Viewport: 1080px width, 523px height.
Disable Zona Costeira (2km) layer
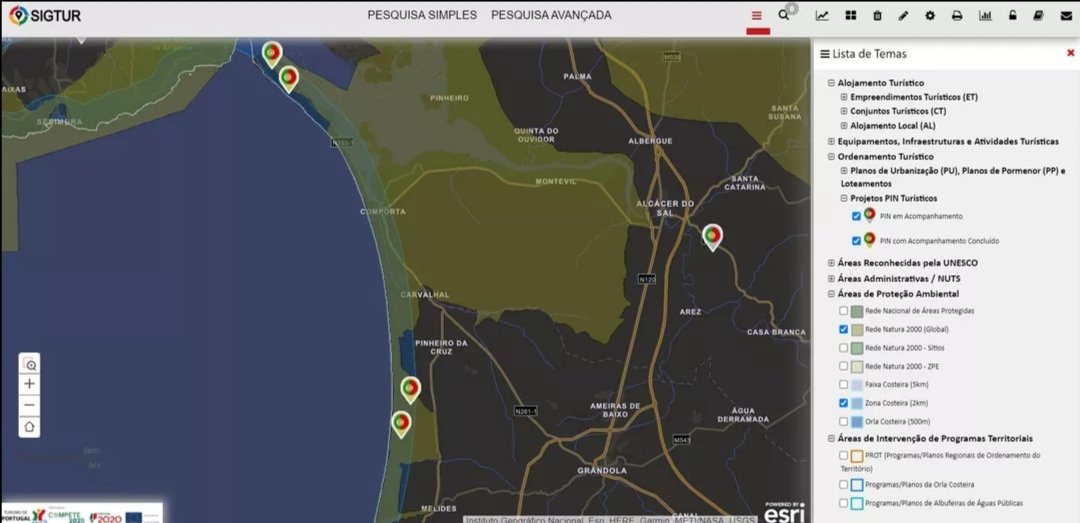pyautogui.click(x=843, y=403)
